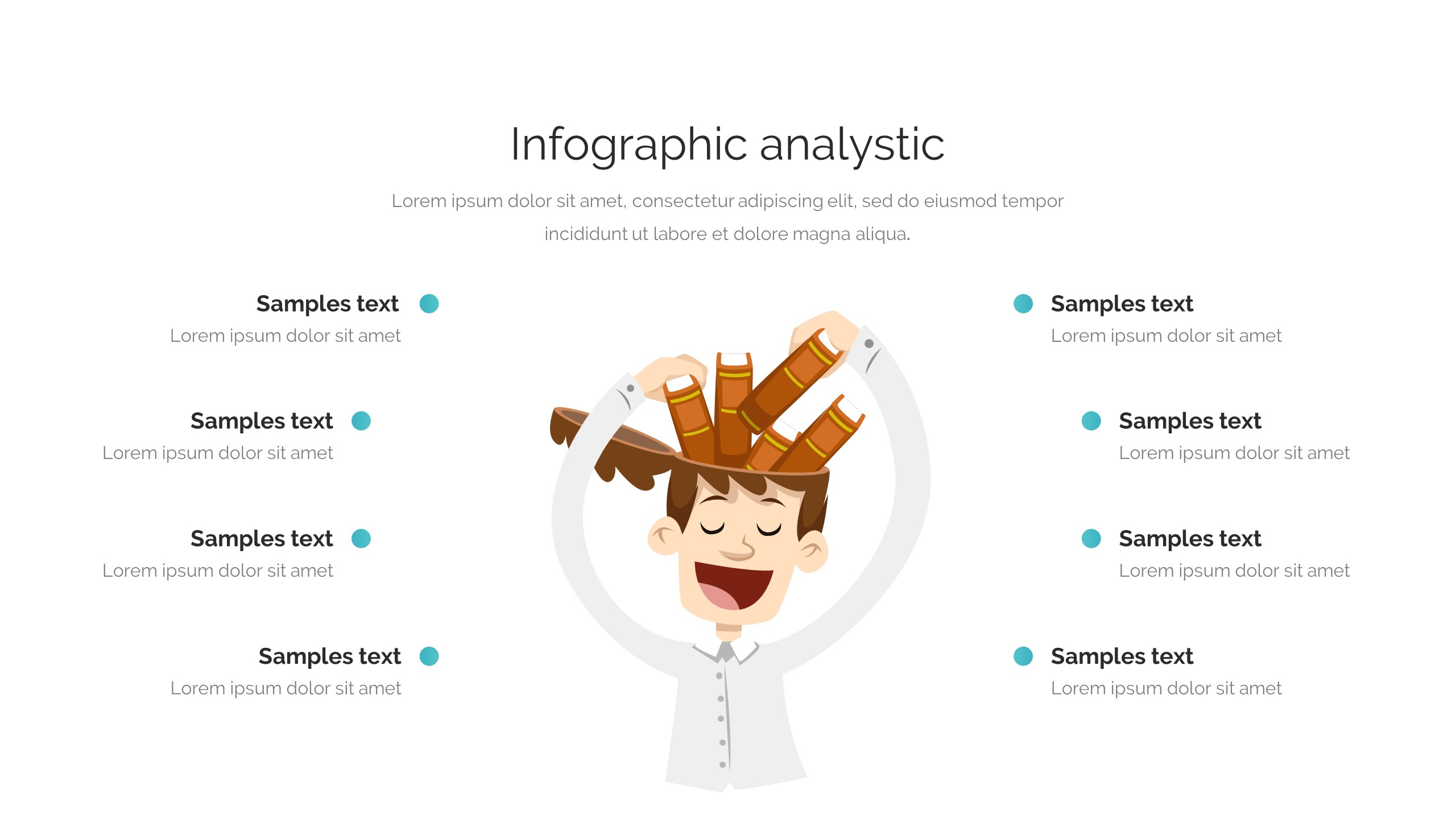Click the "Lorem ipsum dolor sit amet" text under top-right heading
Image resolution: width=1456 pixels, height=819 pixels.
pos(1166,336)
